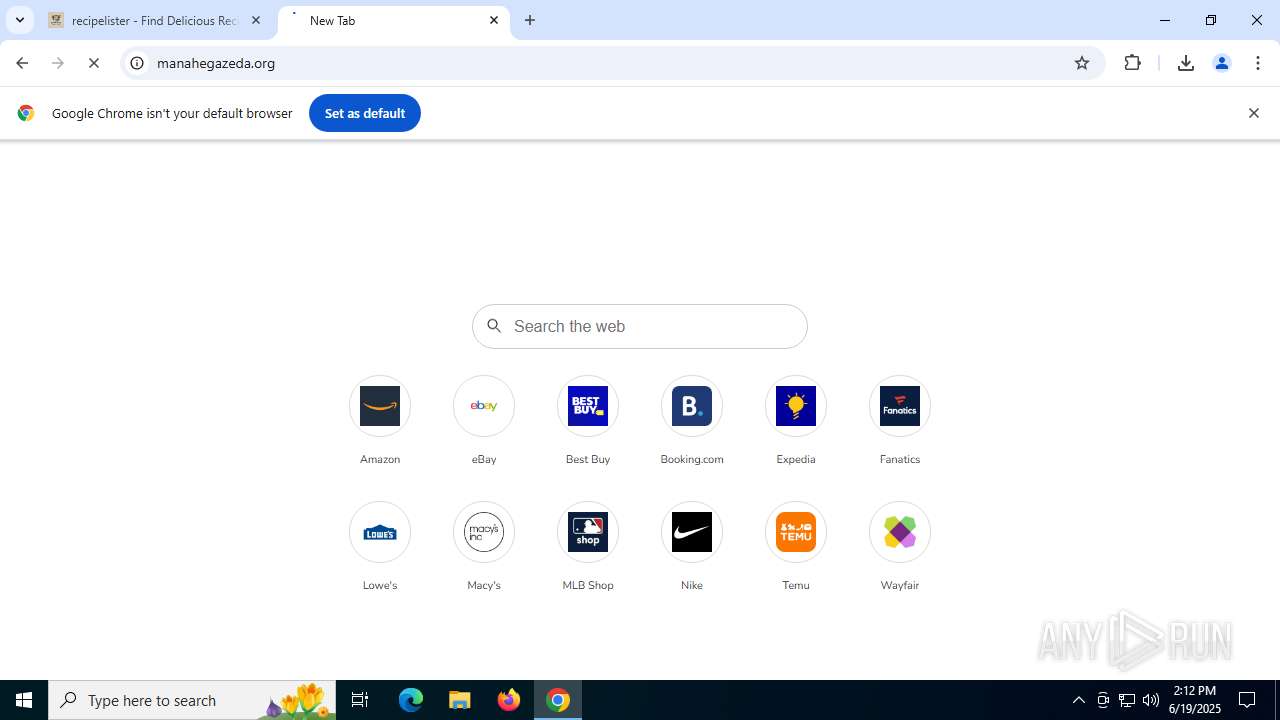Open Chrome's three-dot menu

coord(1258,63)
